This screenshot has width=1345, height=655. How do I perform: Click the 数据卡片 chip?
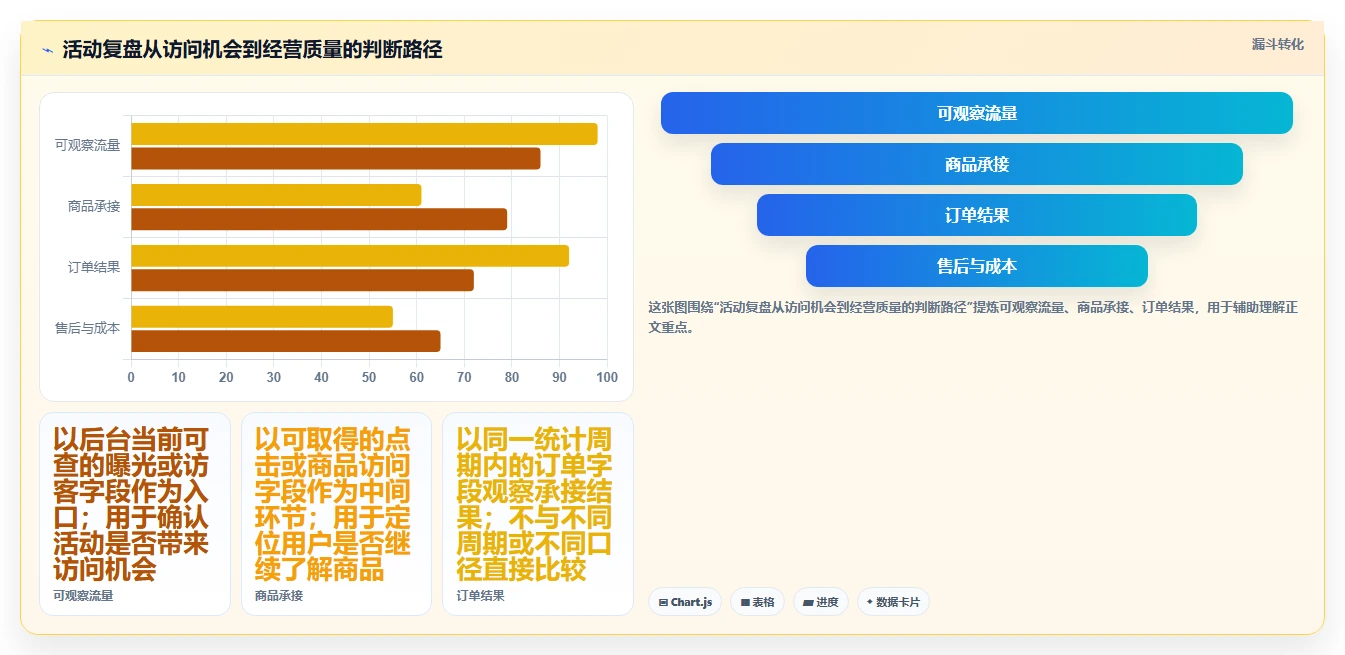point(893,602)
